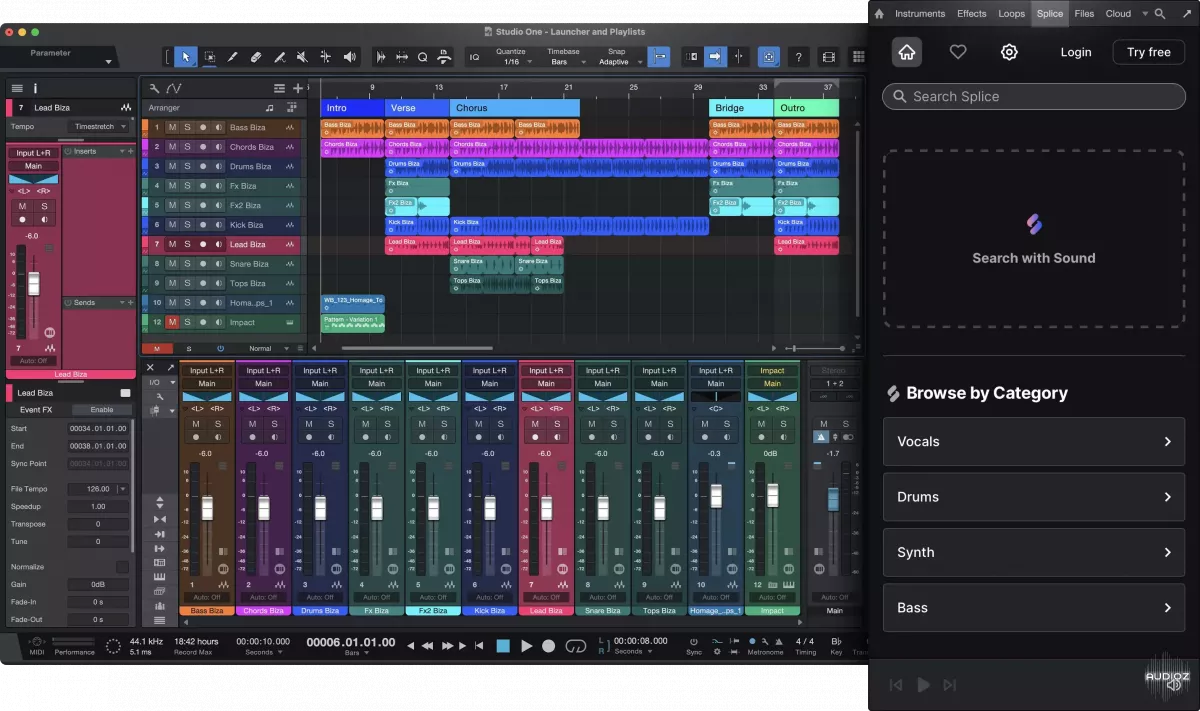The height and width of the screenshot is (711, 1200).
Task: Open the Quantize 1/16 dropdown
Action: tap(511, 57)
